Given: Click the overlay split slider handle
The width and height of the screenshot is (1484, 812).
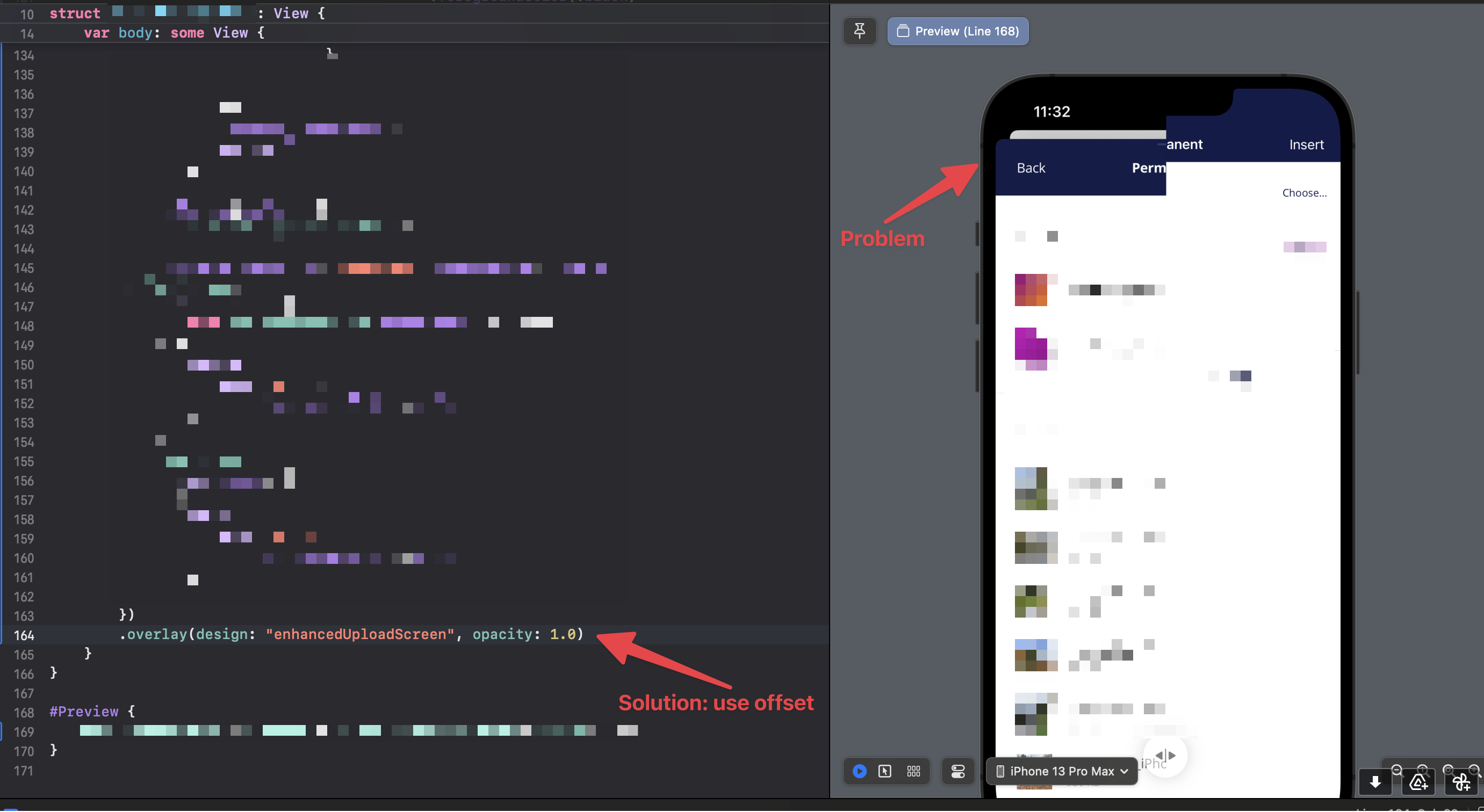Looking at the screenshot, I should [x=1165, y=756].
